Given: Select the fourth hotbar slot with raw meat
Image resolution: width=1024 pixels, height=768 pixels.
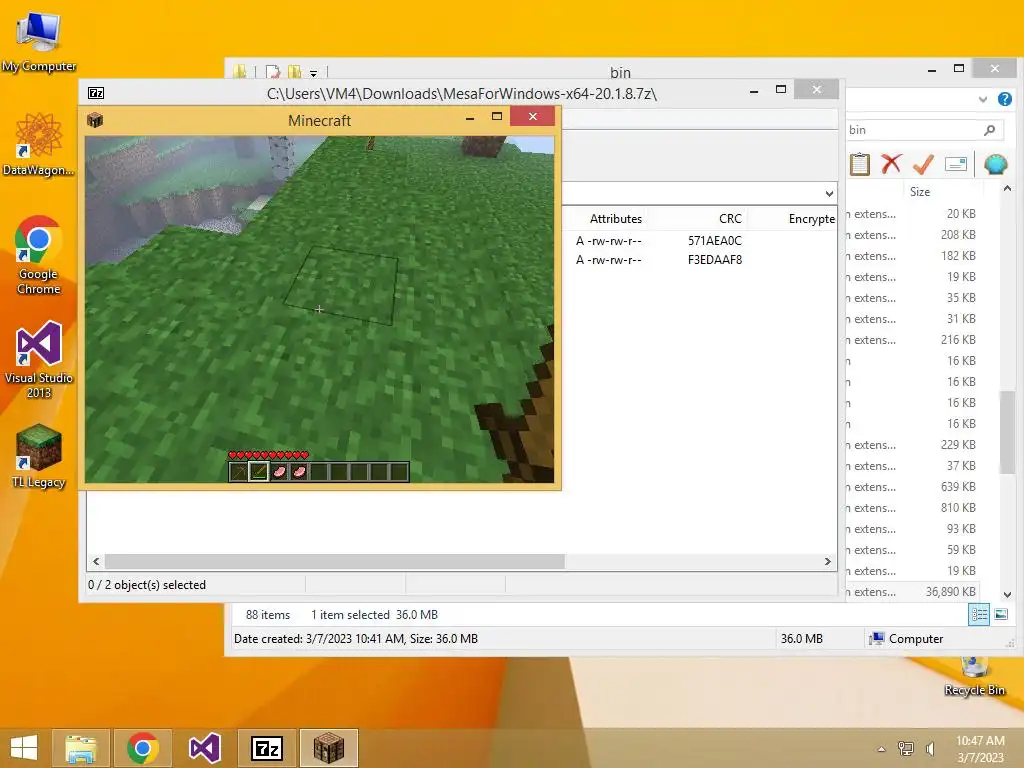Looking at the screenshot, I should pyautogui.click(x=299, y=472).
